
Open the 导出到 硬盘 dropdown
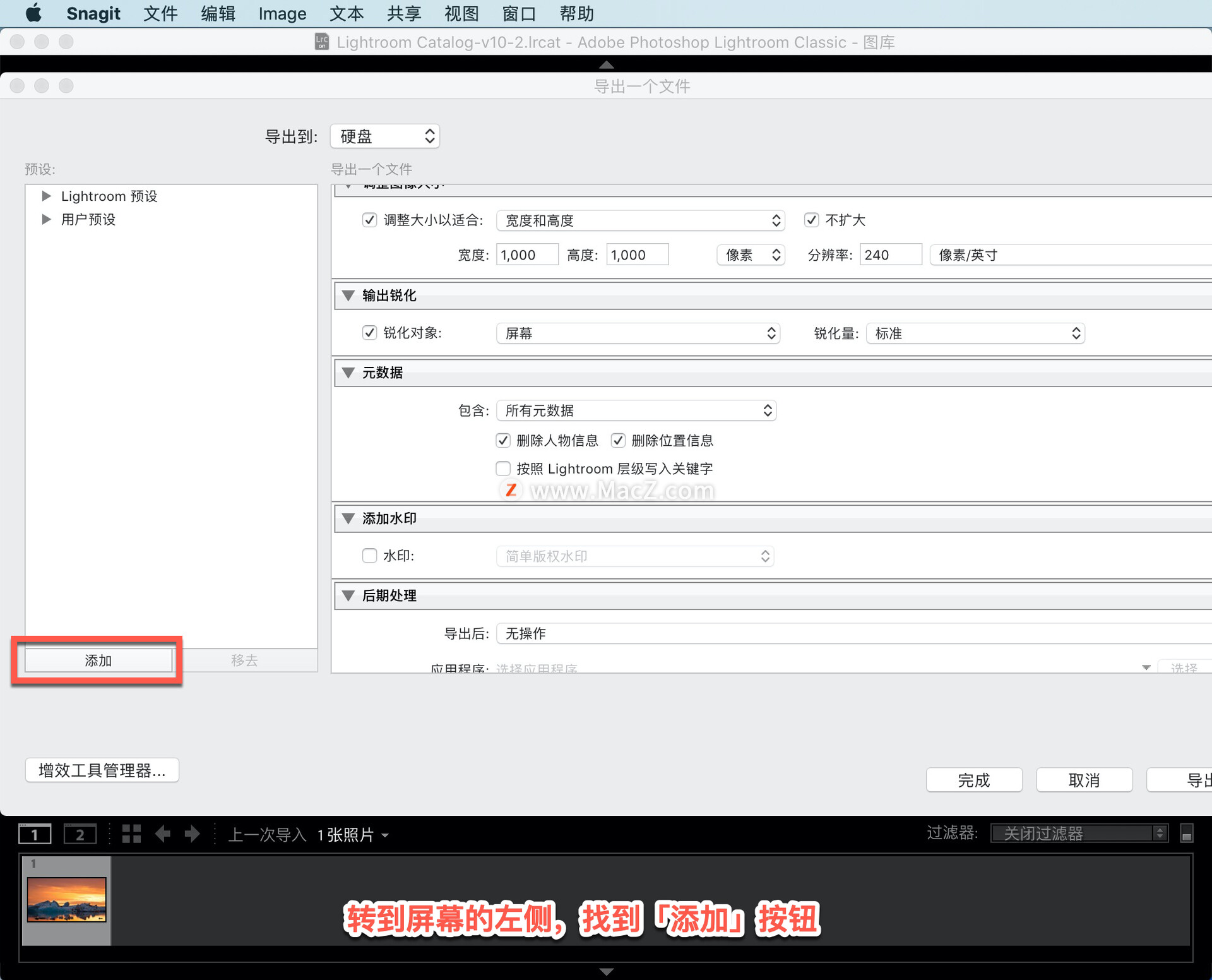[385, 136]
